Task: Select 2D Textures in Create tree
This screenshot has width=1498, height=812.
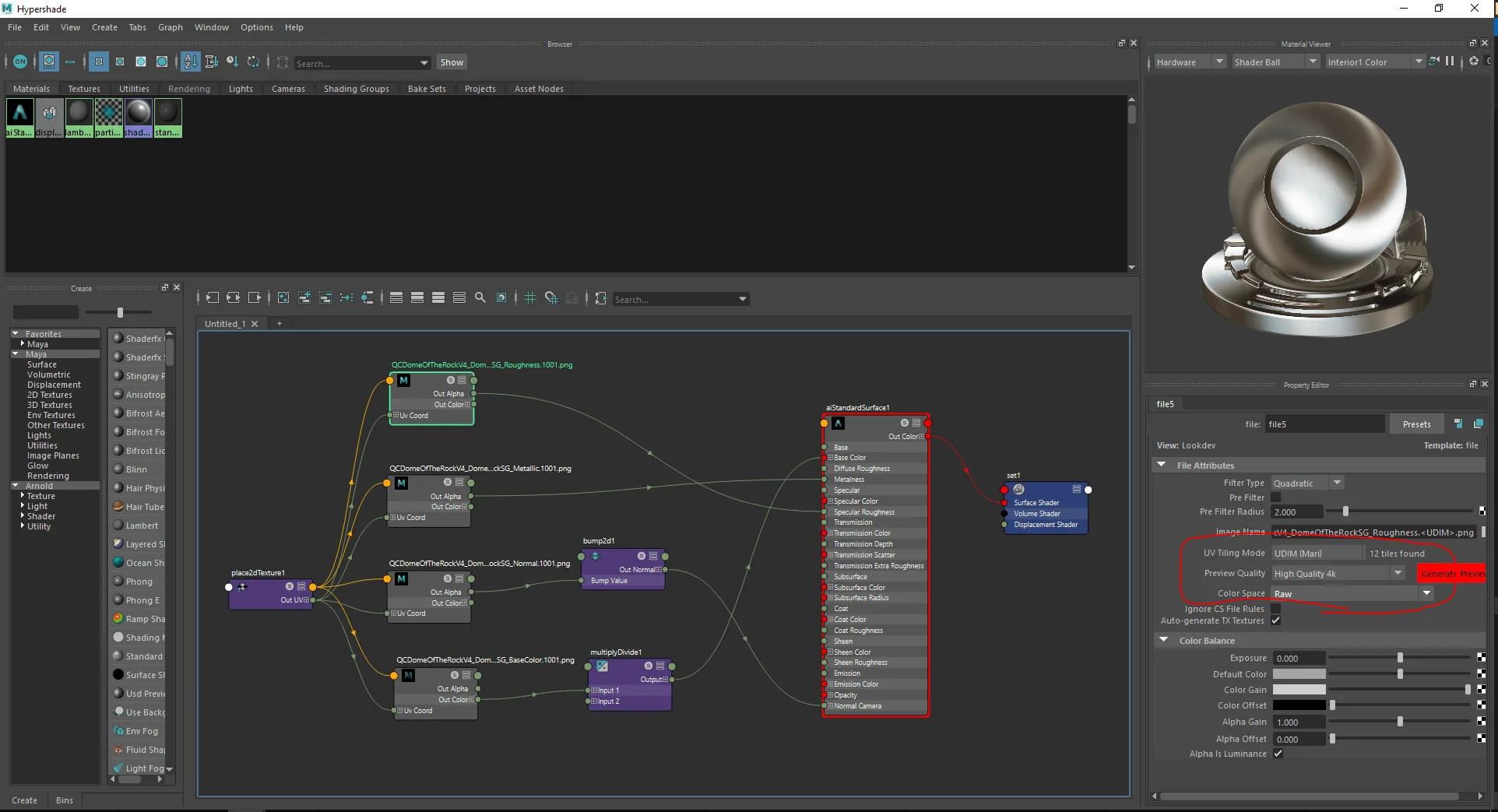Action: coord(50,395)
